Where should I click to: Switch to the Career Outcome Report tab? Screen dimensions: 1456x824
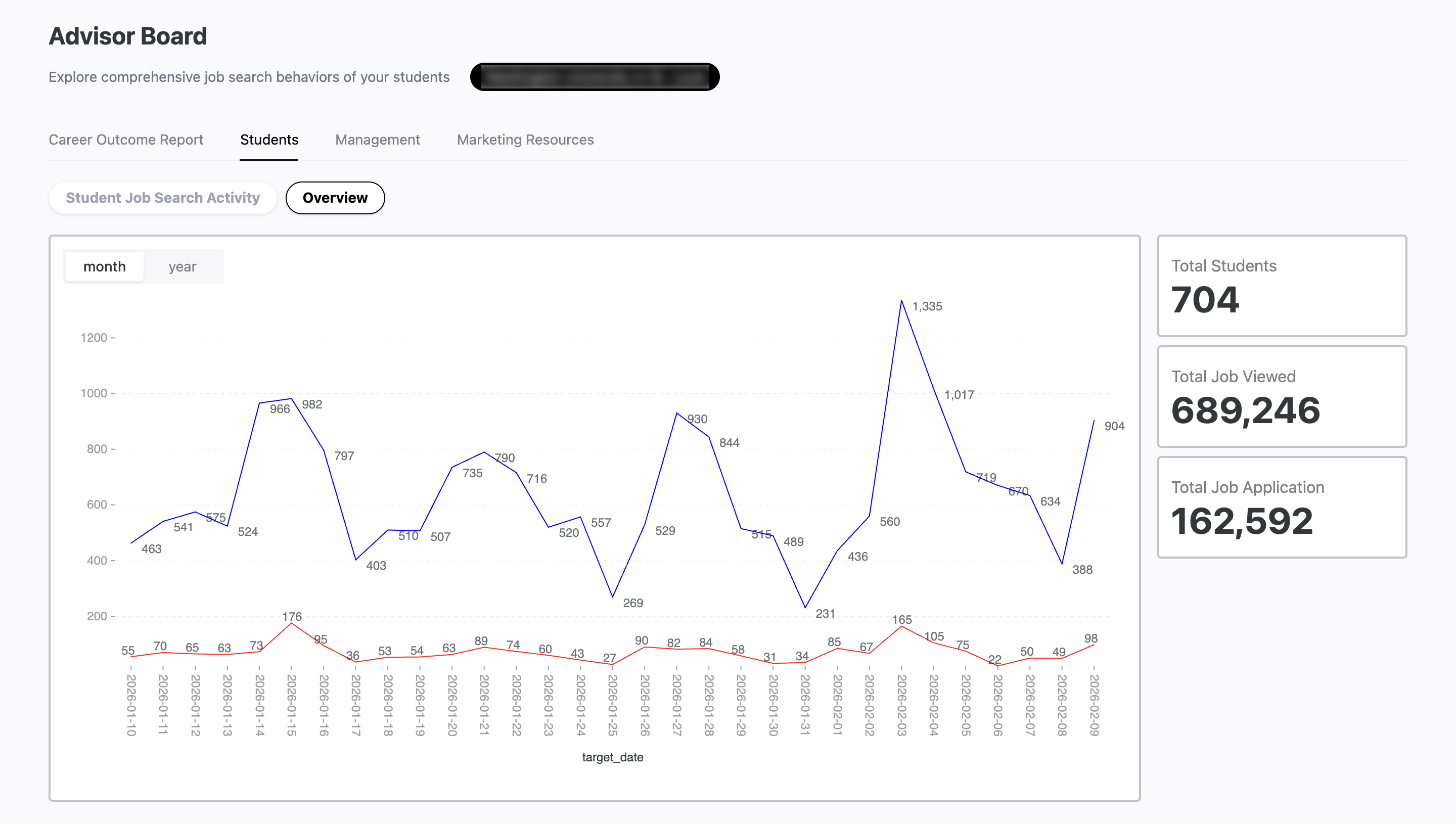(126, 139)
